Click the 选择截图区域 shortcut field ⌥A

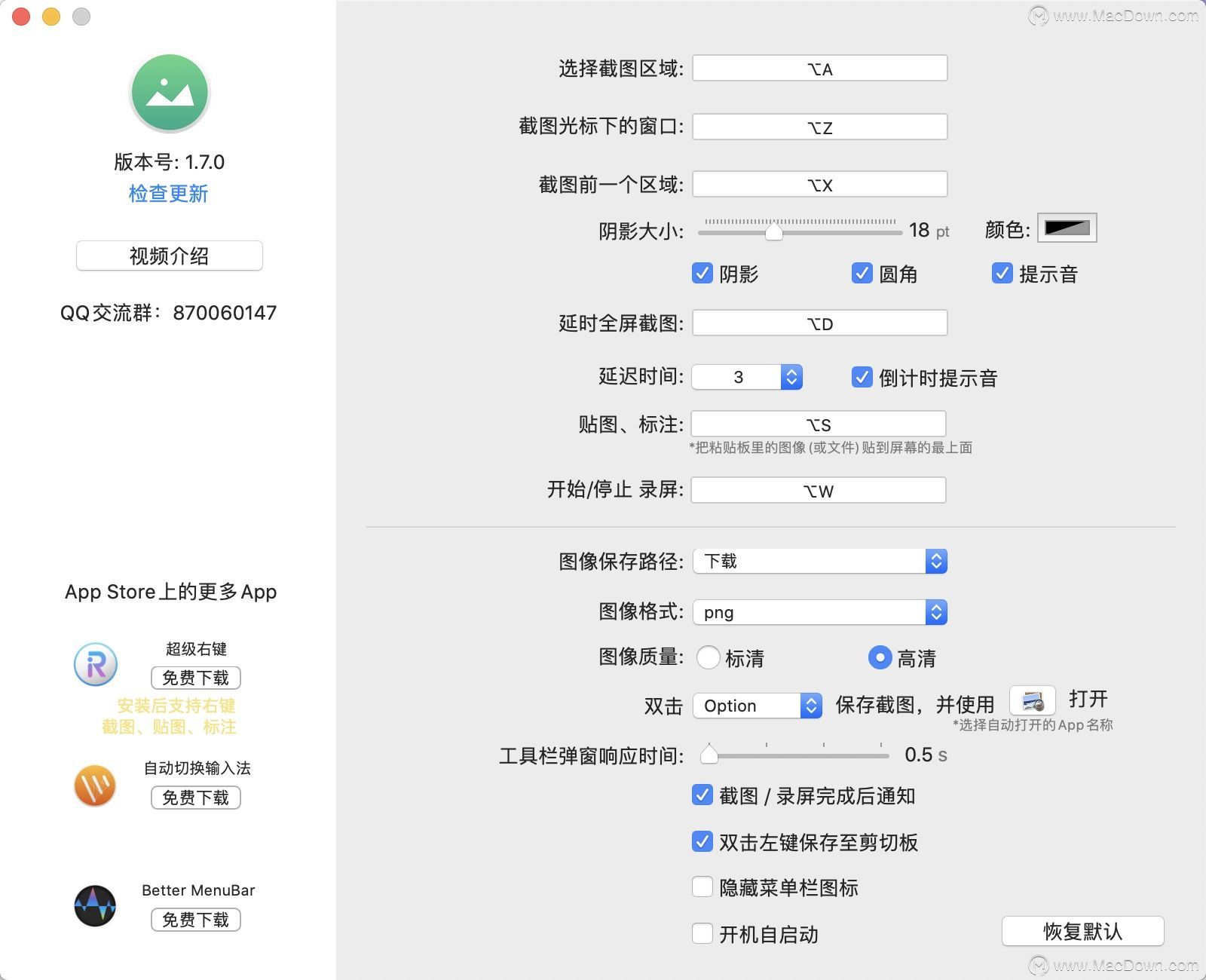click(819, 69)
